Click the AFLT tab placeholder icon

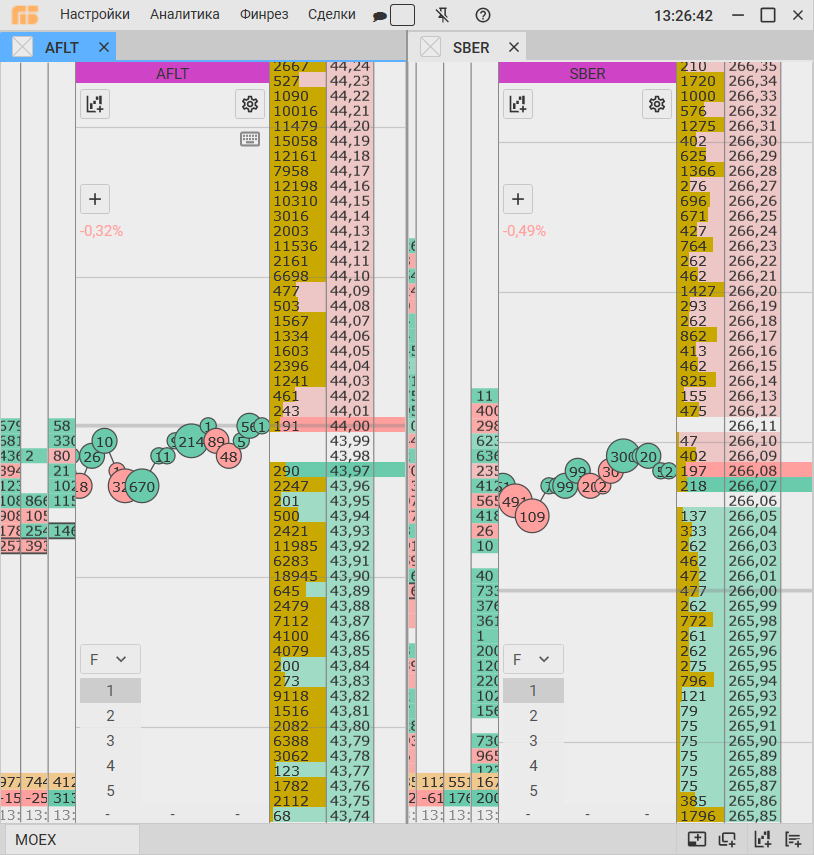coord(22,47)
